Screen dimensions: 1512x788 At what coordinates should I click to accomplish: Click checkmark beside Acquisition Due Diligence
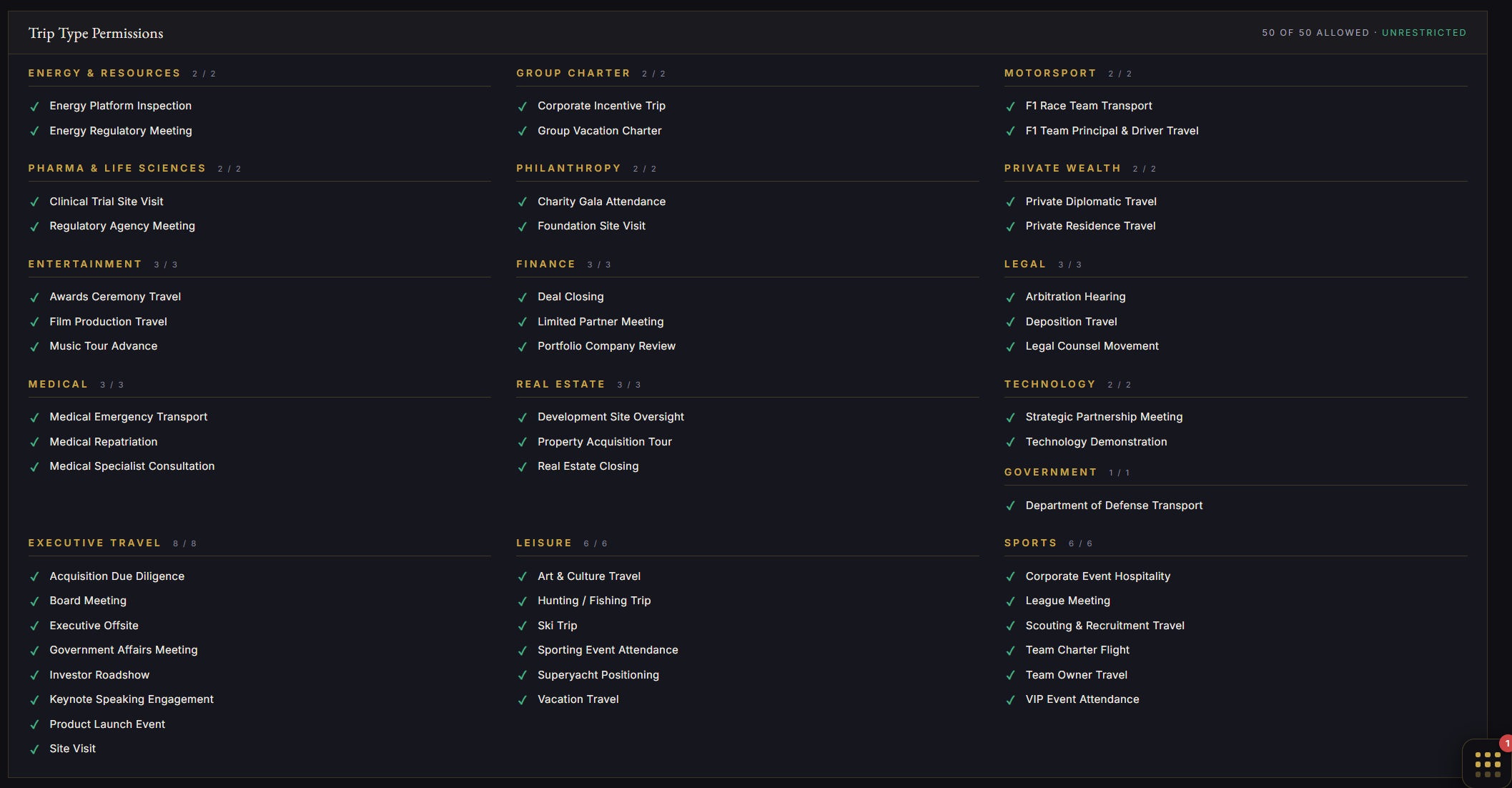(x=34, y=577)
